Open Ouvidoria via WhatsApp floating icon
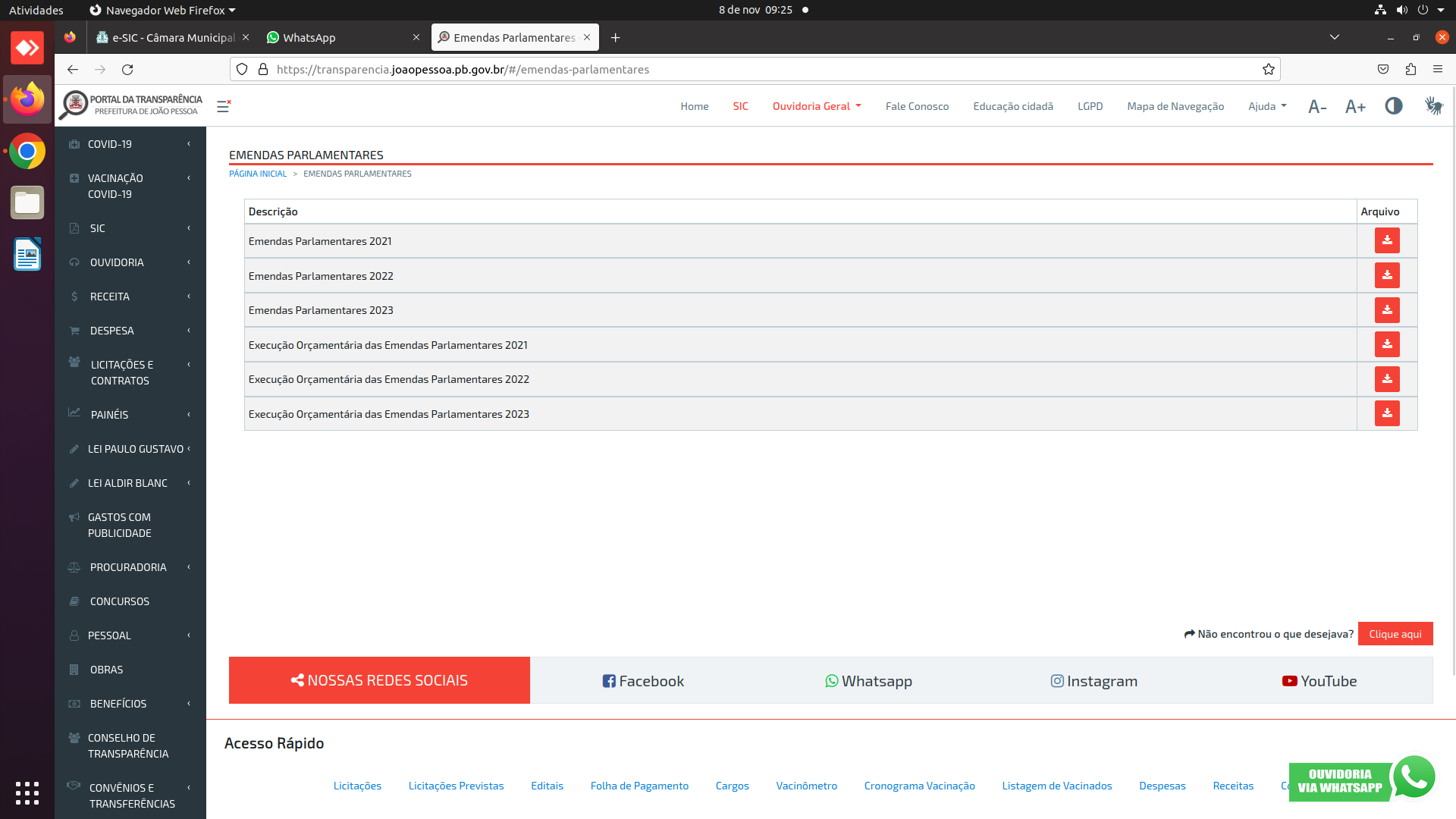 pos(1414,777)
